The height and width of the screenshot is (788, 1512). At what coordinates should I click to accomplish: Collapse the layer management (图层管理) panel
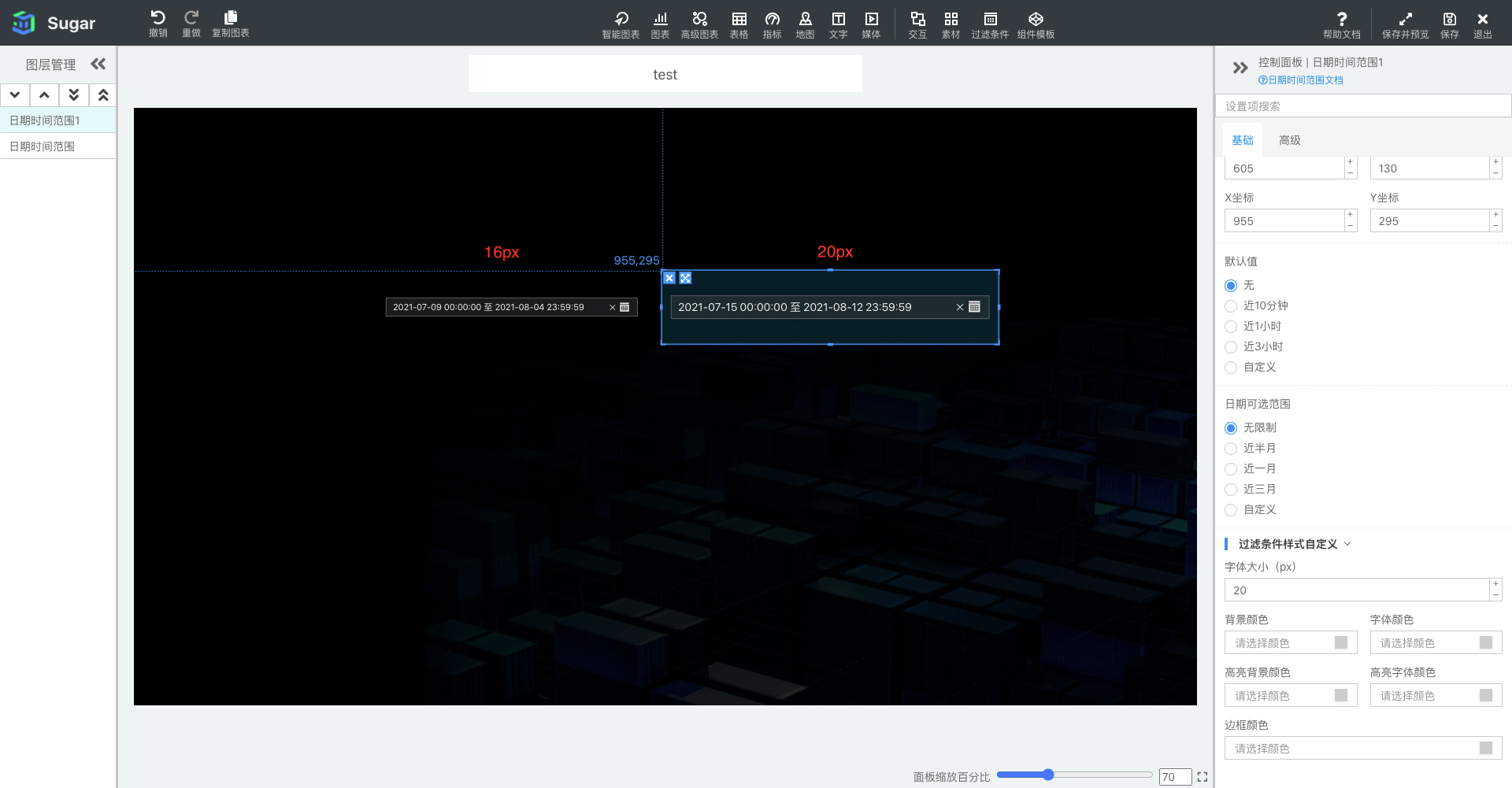[x=98, y=64]
